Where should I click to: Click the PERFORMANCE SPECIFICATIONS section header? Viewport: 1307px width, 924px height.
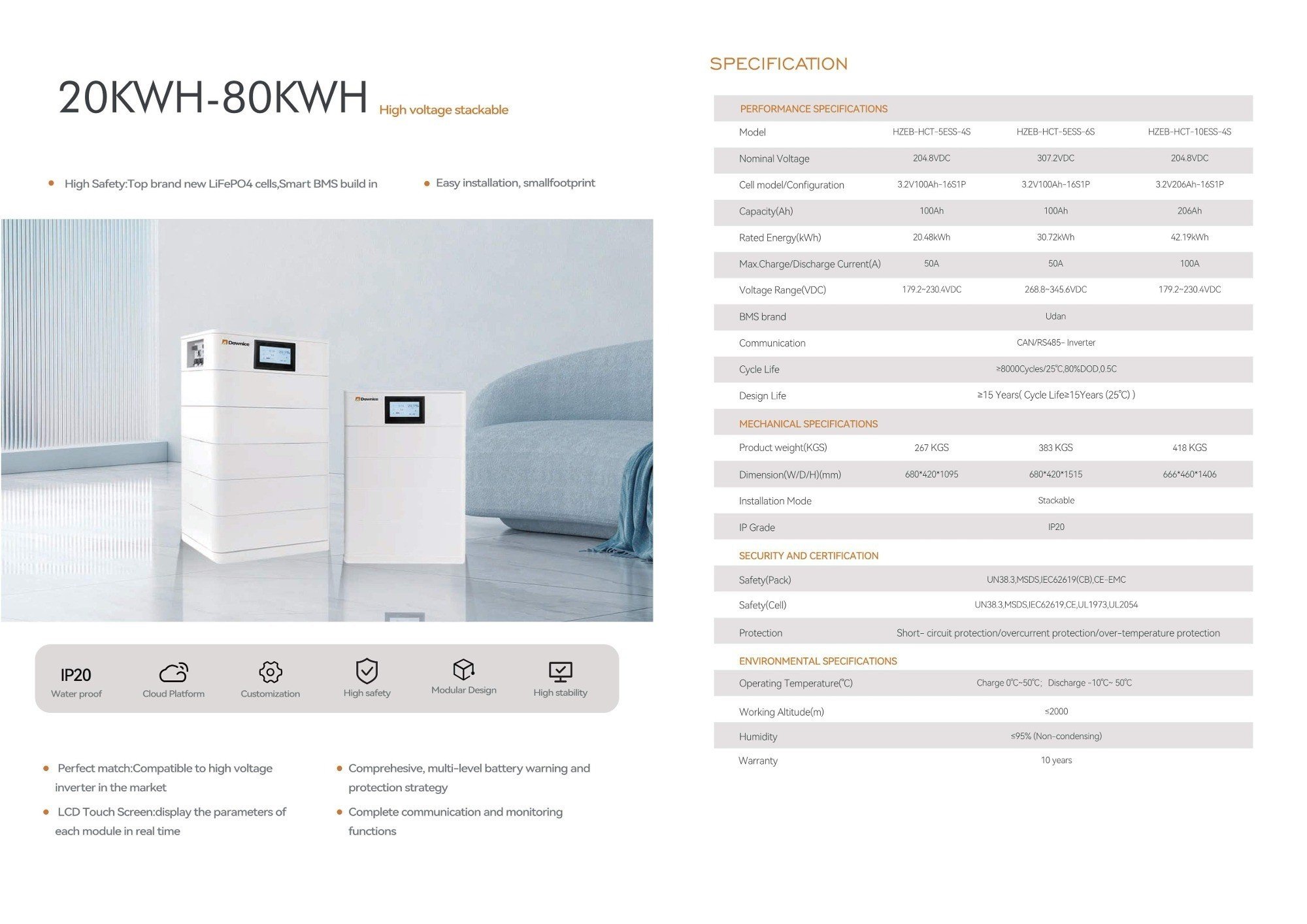click(814, 108)
